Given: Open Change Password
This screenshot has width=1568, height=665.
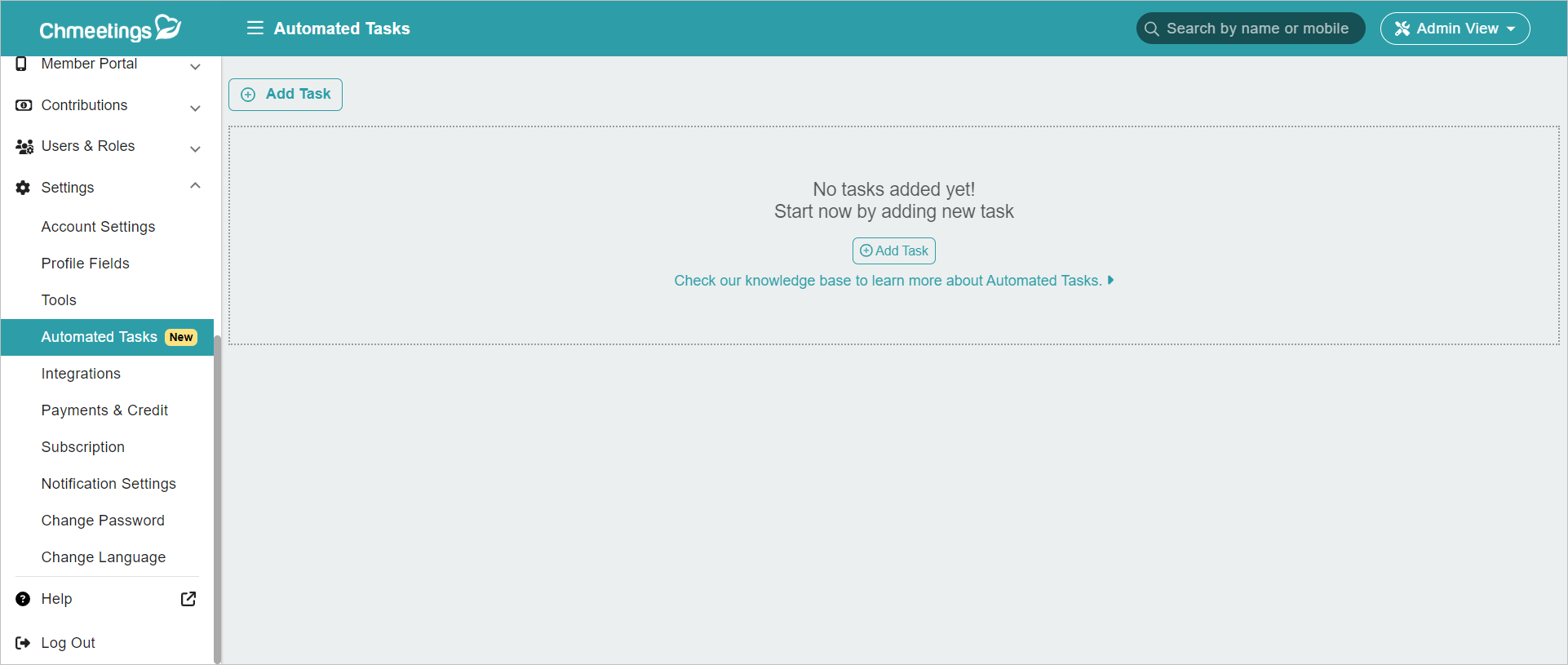Looking at the screenshot, I should (x=103, y=521).
